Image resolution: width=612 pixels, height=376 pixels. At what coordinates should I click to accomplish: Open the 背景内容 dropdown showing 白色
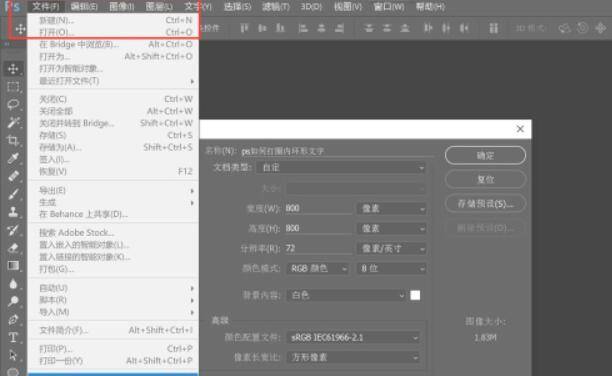pos(347,296)
